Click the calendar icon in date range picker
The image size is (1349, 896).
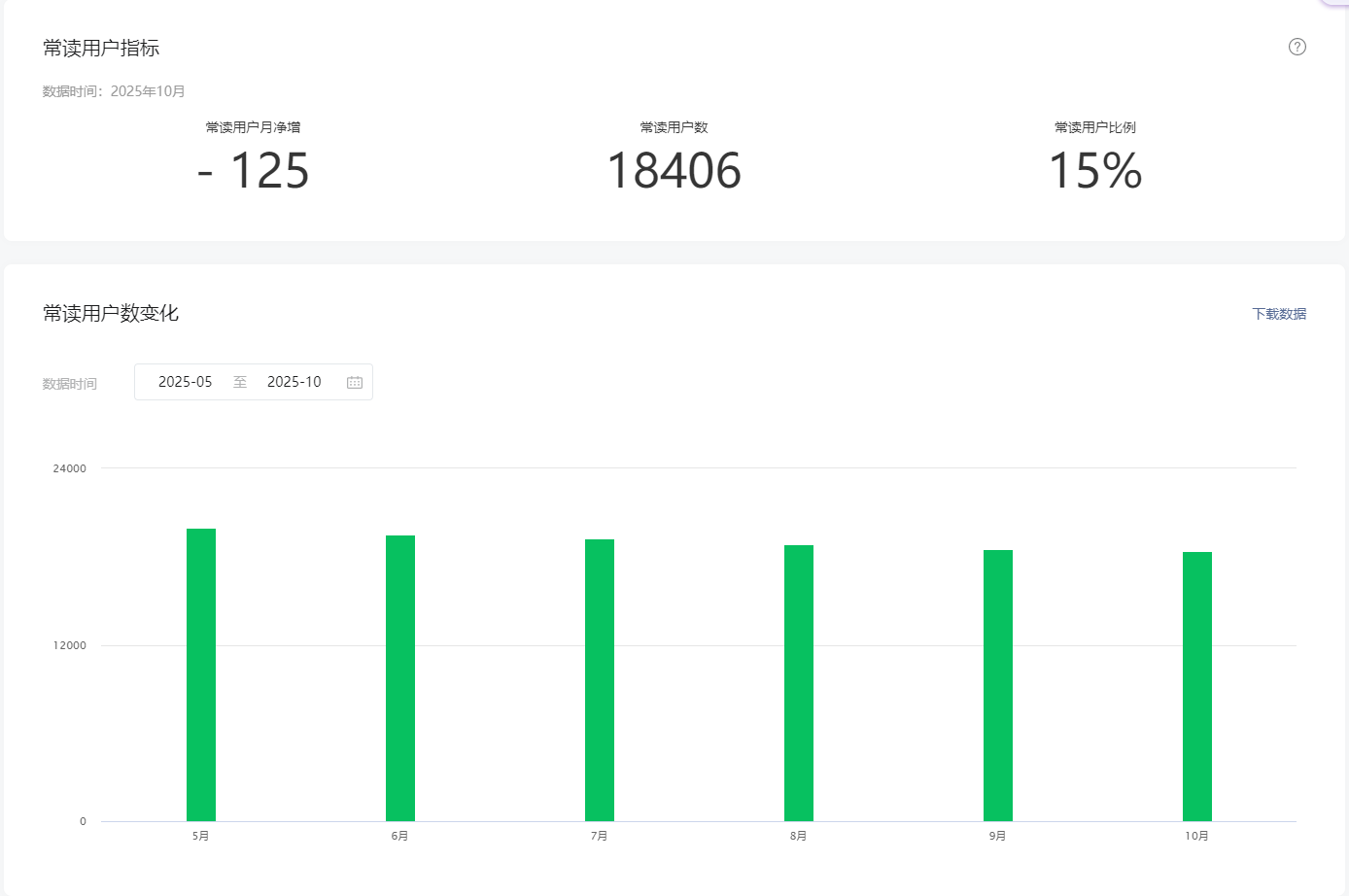click(355, 382)
